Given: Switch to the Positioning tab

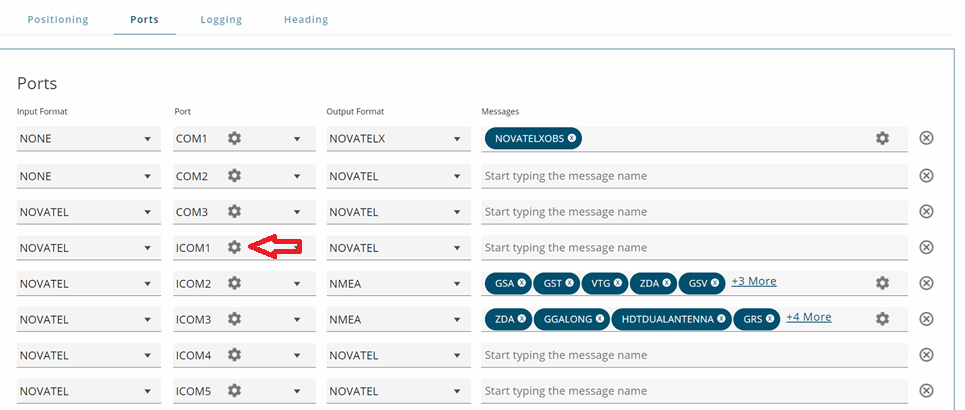Looking at the screenshot, I should [x=58, y=20].
